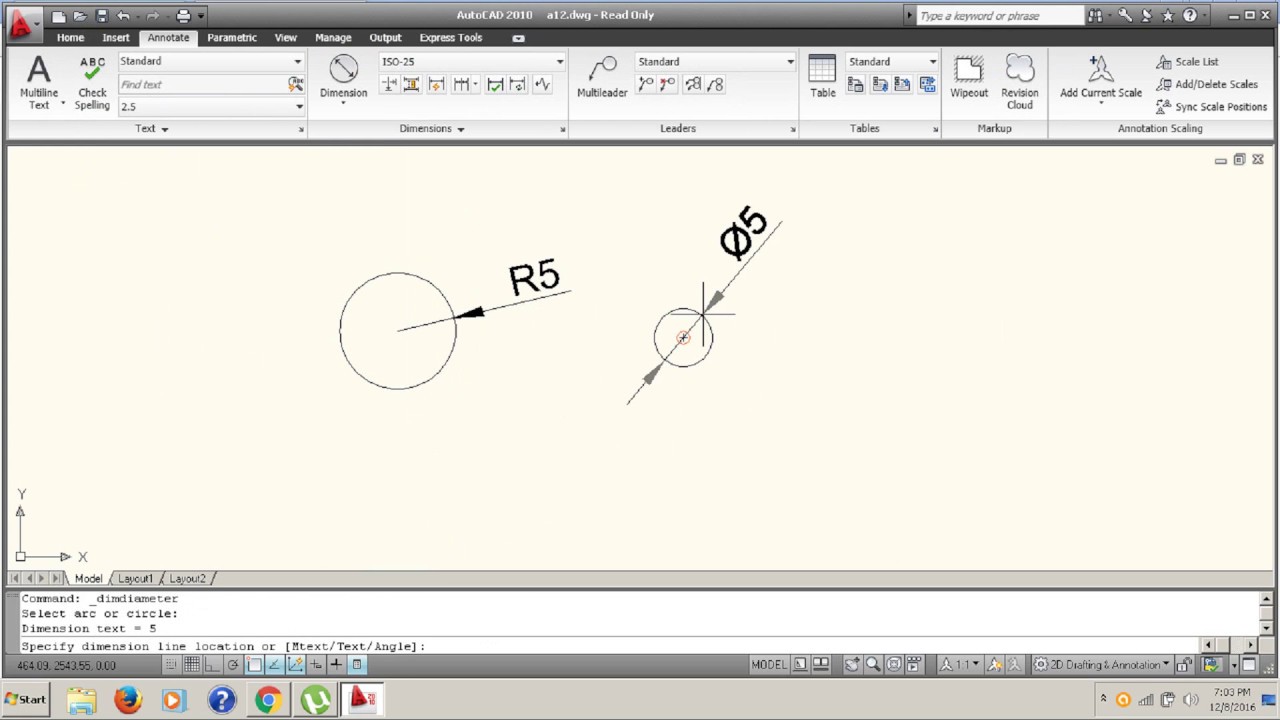
Task: Click the find text search icon
Action: pos(295,84)
